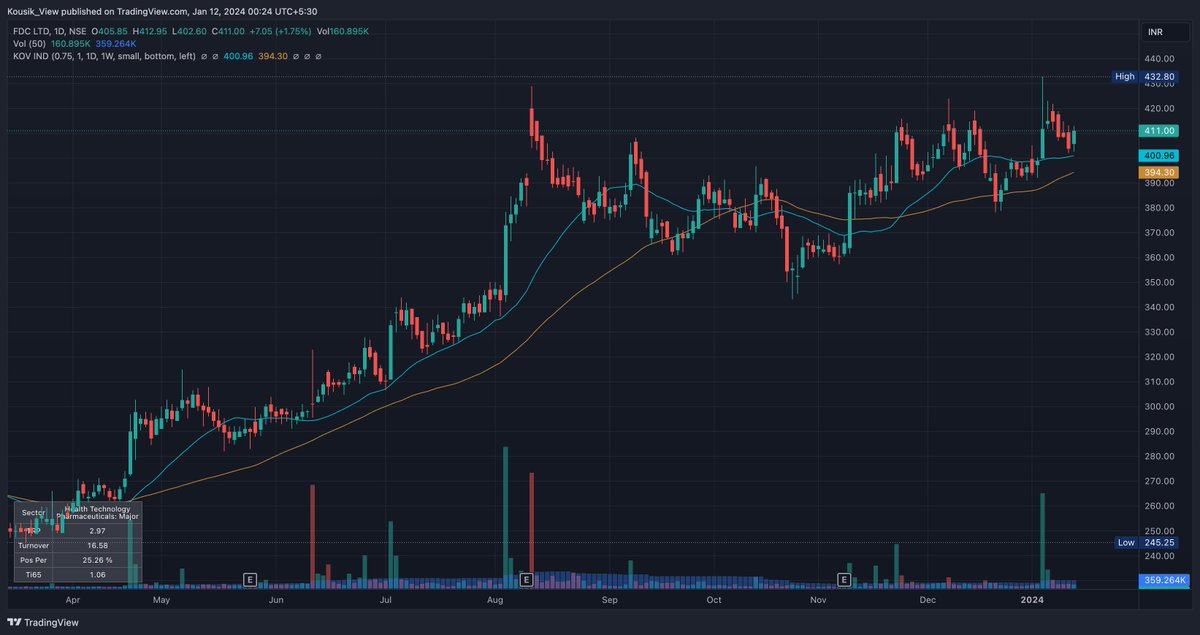Click the 1.06 value in info table
Viewport: 1200px width, 635px height.
point(98,575)
